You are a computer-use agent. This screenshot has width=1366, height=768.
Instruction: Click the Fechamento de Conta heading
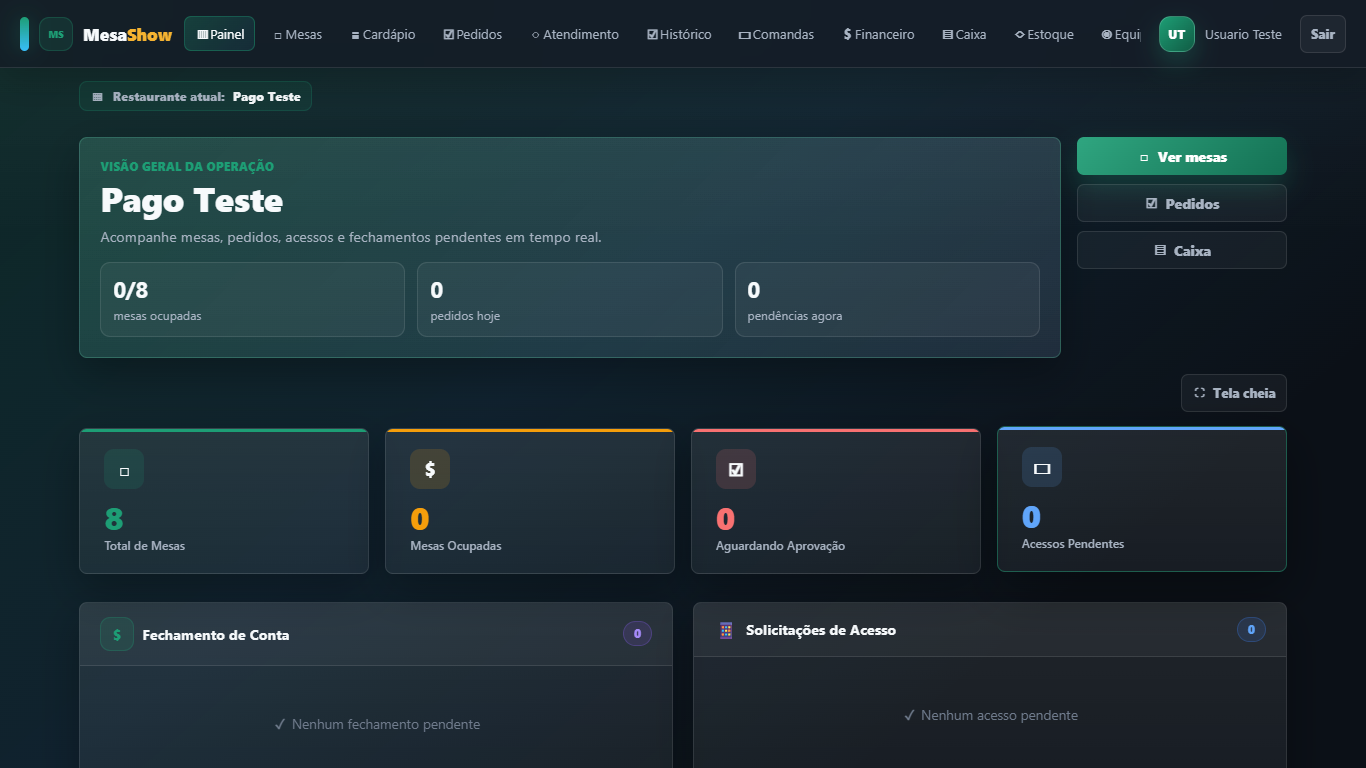click(x=216, y=635)
